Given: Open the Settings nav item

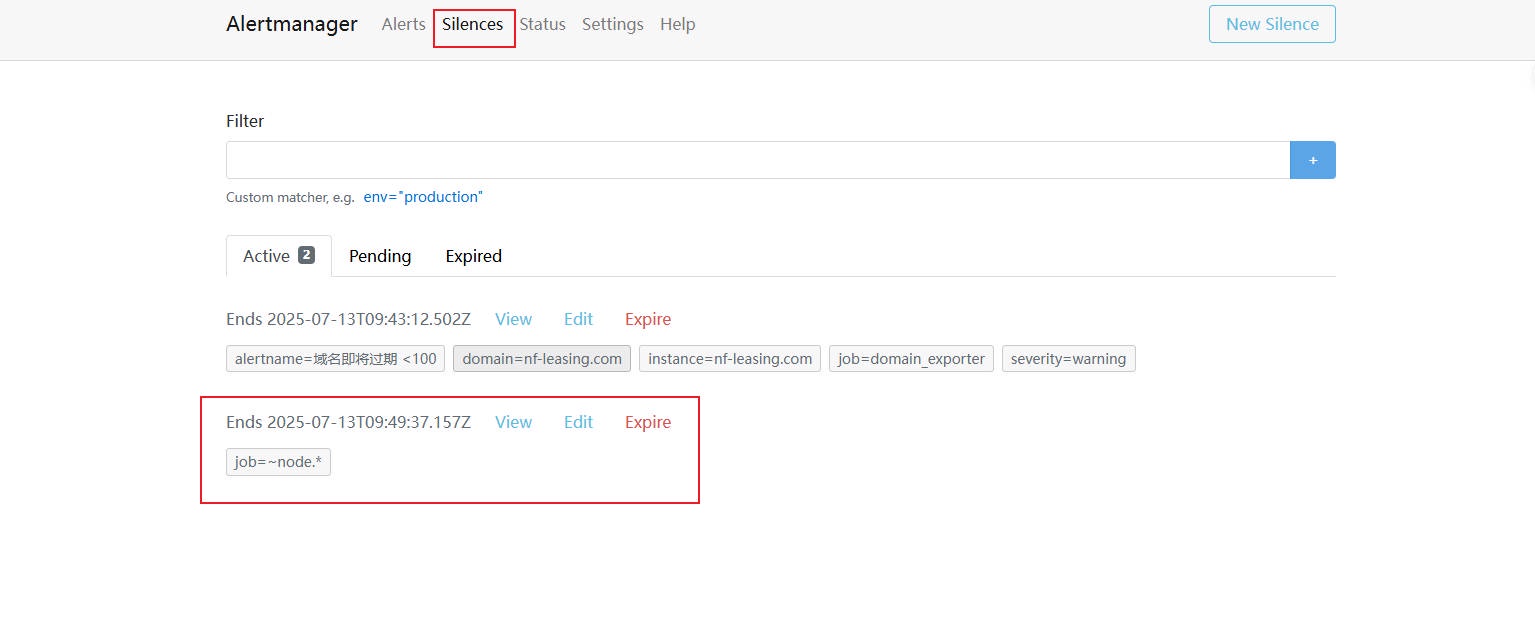Looking at the screenshot, I should click(x=612, y=24).
